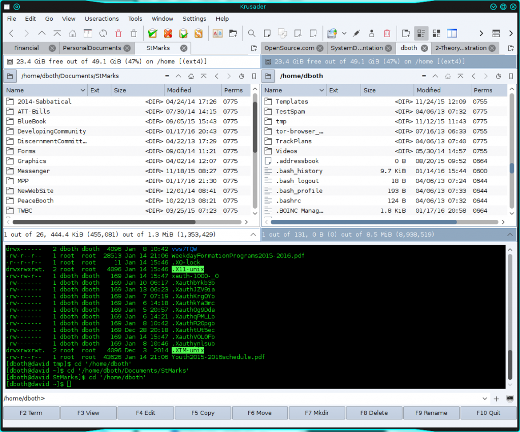Go up a directory in right panel

pos(435,76)
